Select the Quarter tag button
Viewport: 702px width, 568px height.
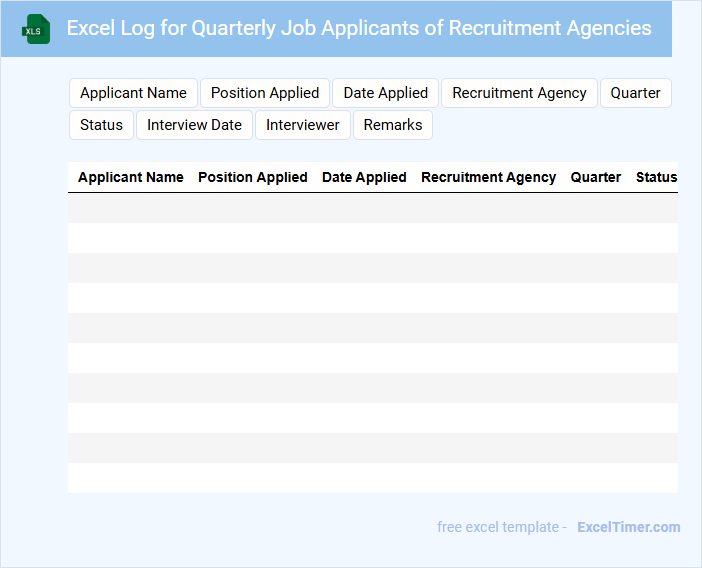[636, 93]
